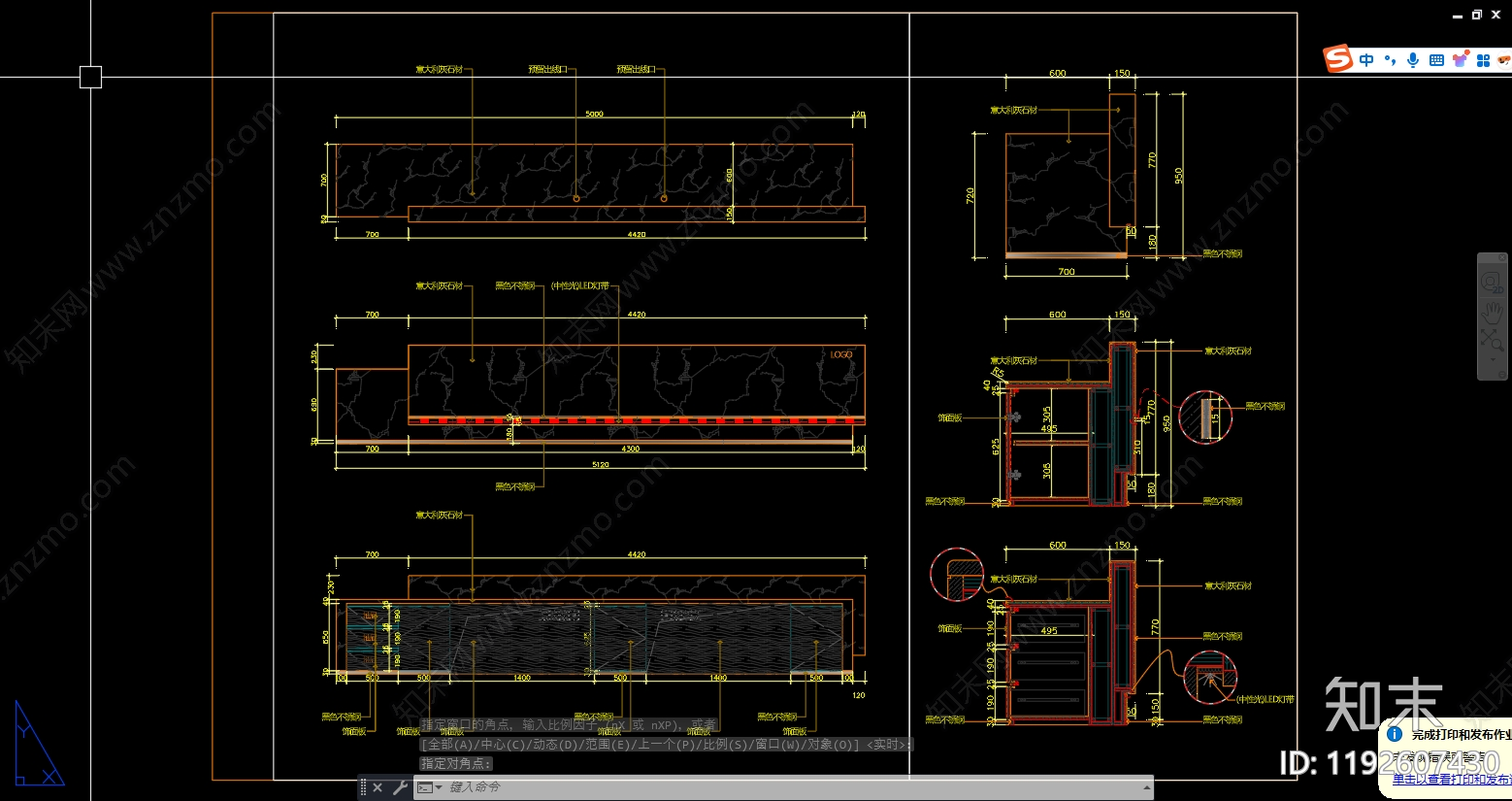Screen dimensions: 1512x801
Task: Open plot and publish details link
Action: coord(1452,780)
